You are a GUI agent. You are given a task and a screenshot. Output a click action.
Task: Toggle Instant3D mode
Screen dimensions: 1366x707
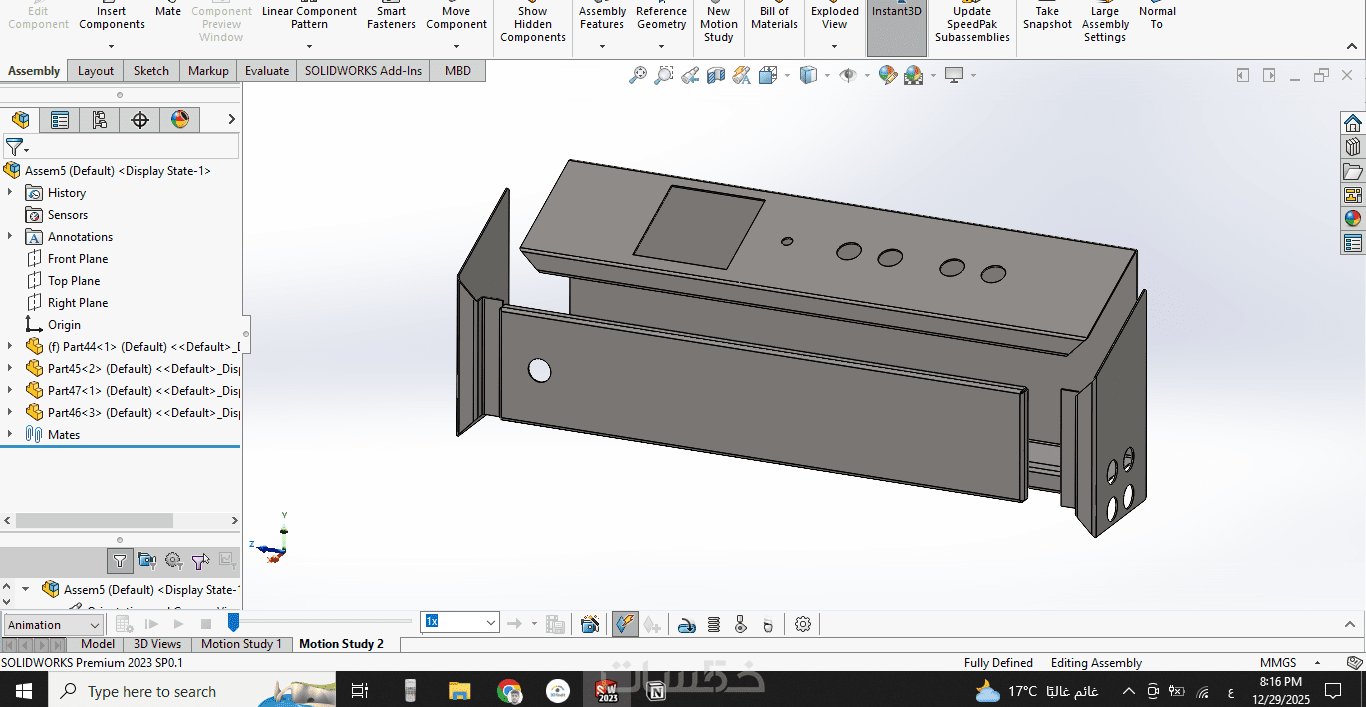coord(897,28)
